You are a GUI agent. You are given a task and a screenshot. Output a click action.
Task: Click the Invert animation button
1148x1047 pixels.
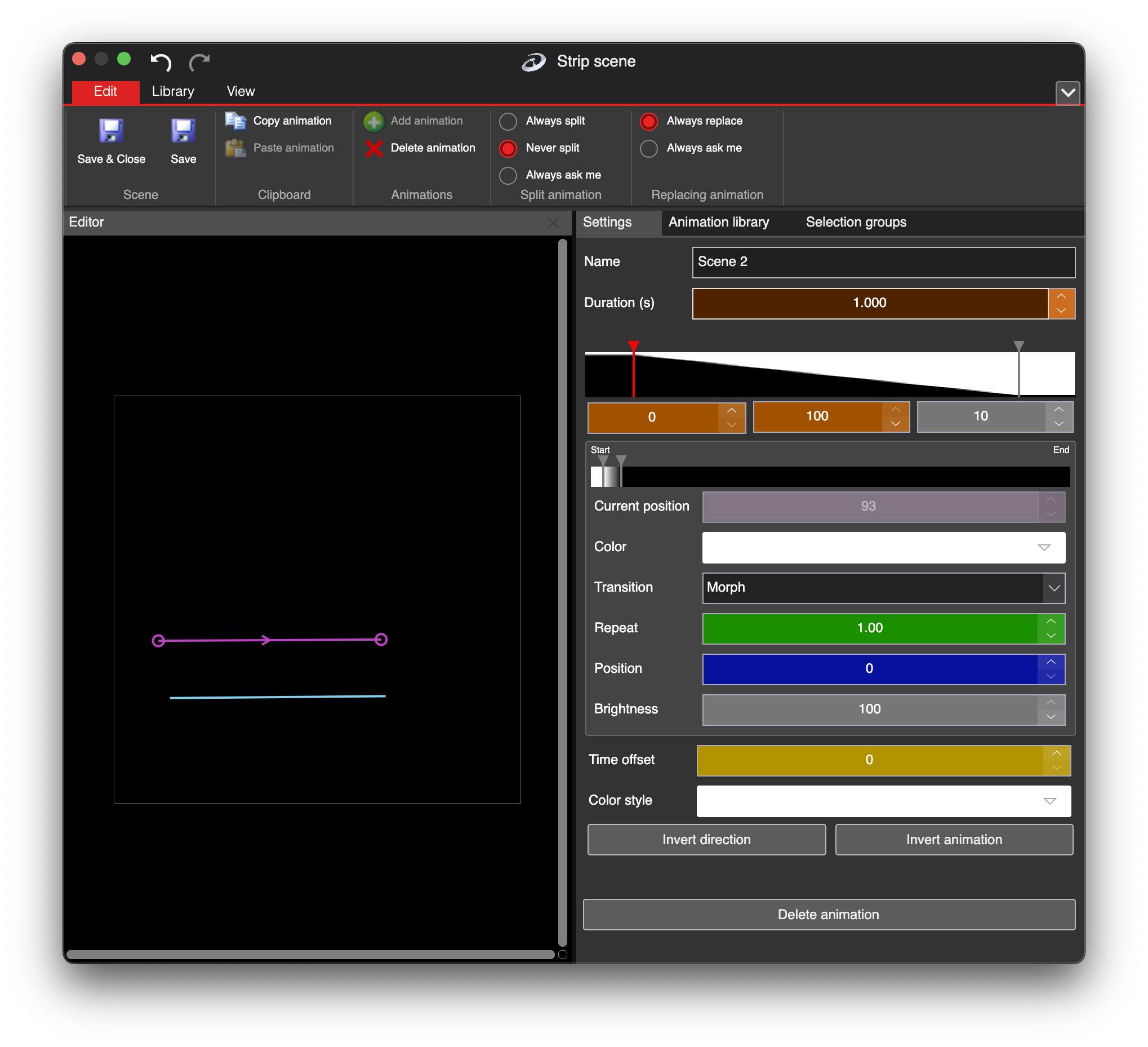point(954,840)
